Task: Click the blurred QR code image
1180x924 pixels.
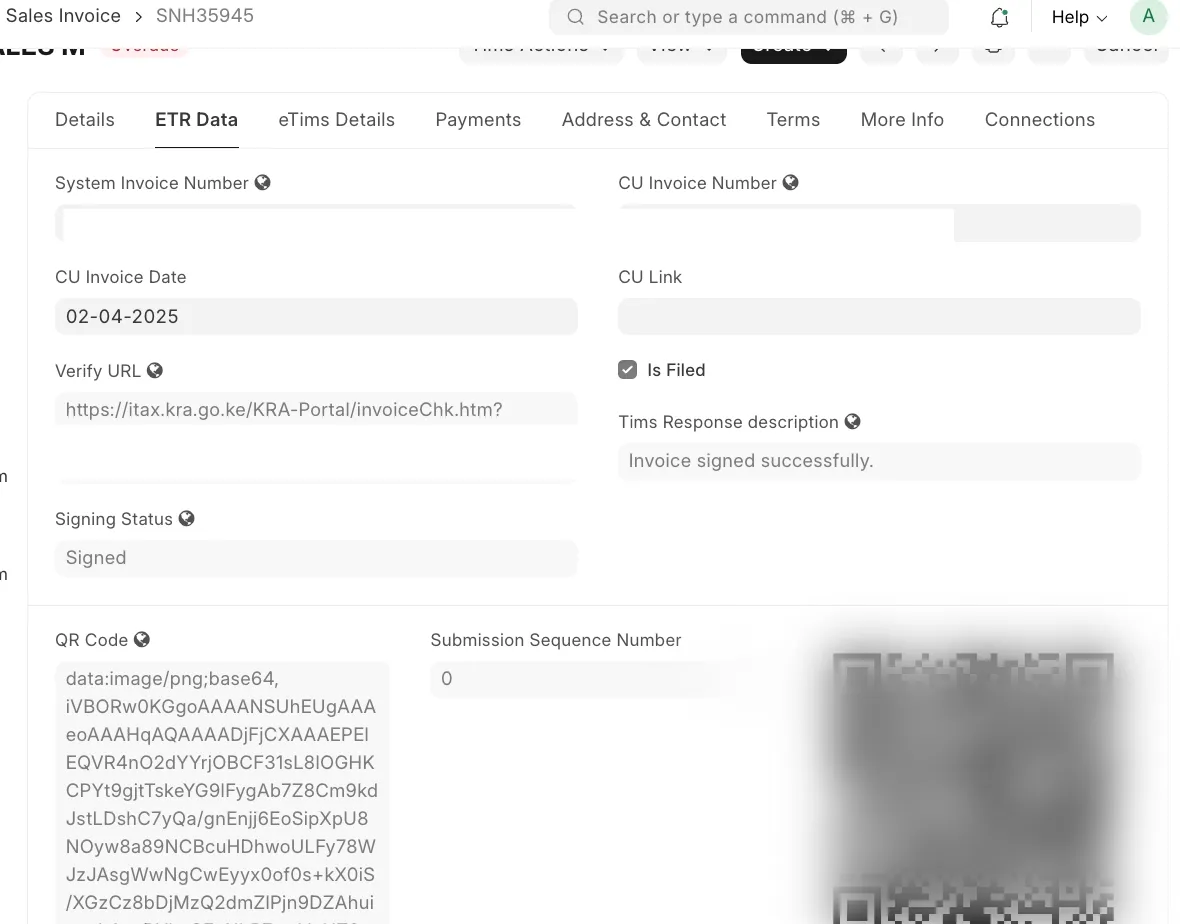Action: coord(973,787)
